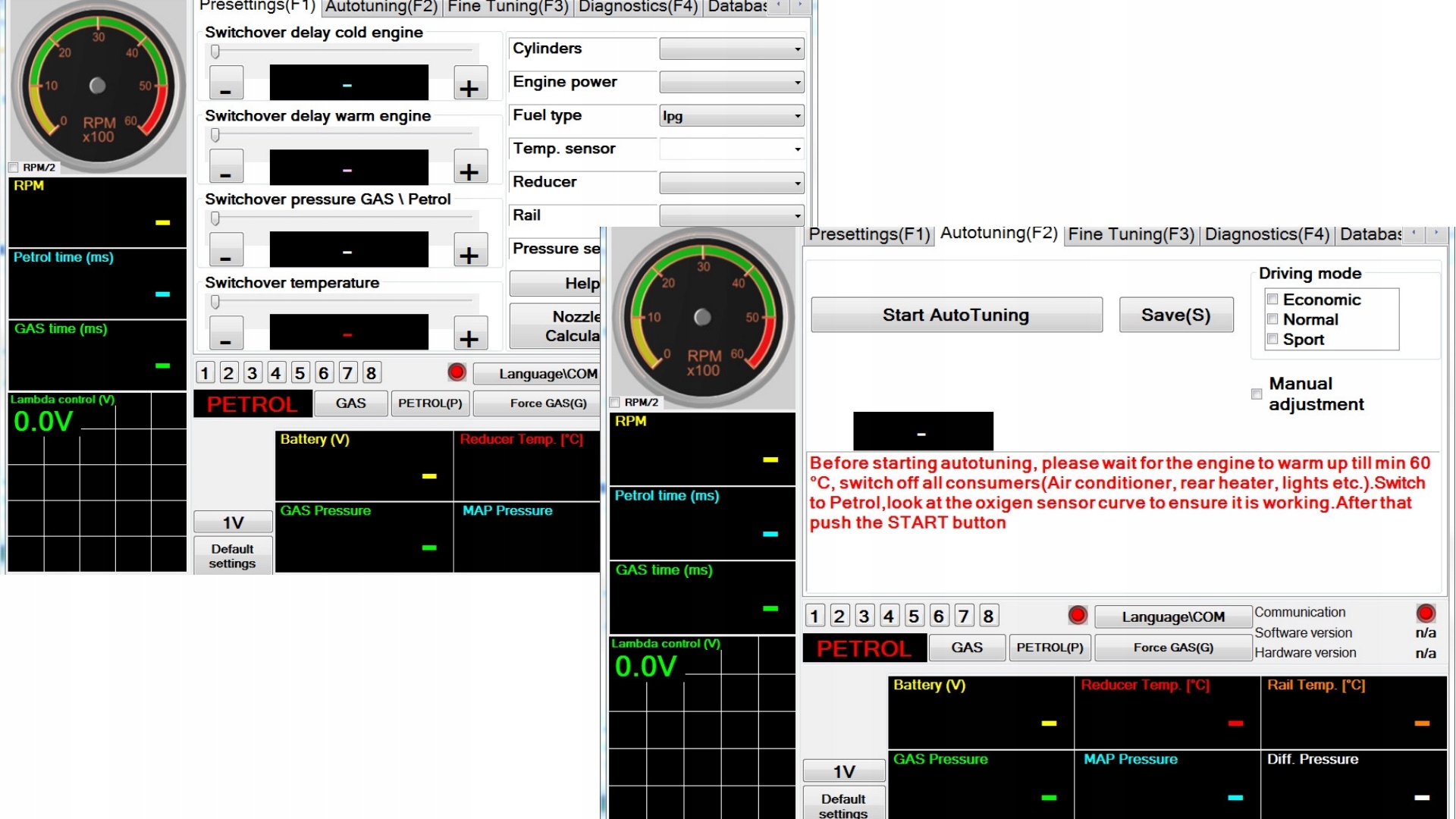Click minus for Switchover delay warm engine
This screenshot has width=1456, height=819.
(x=226, y=167)
